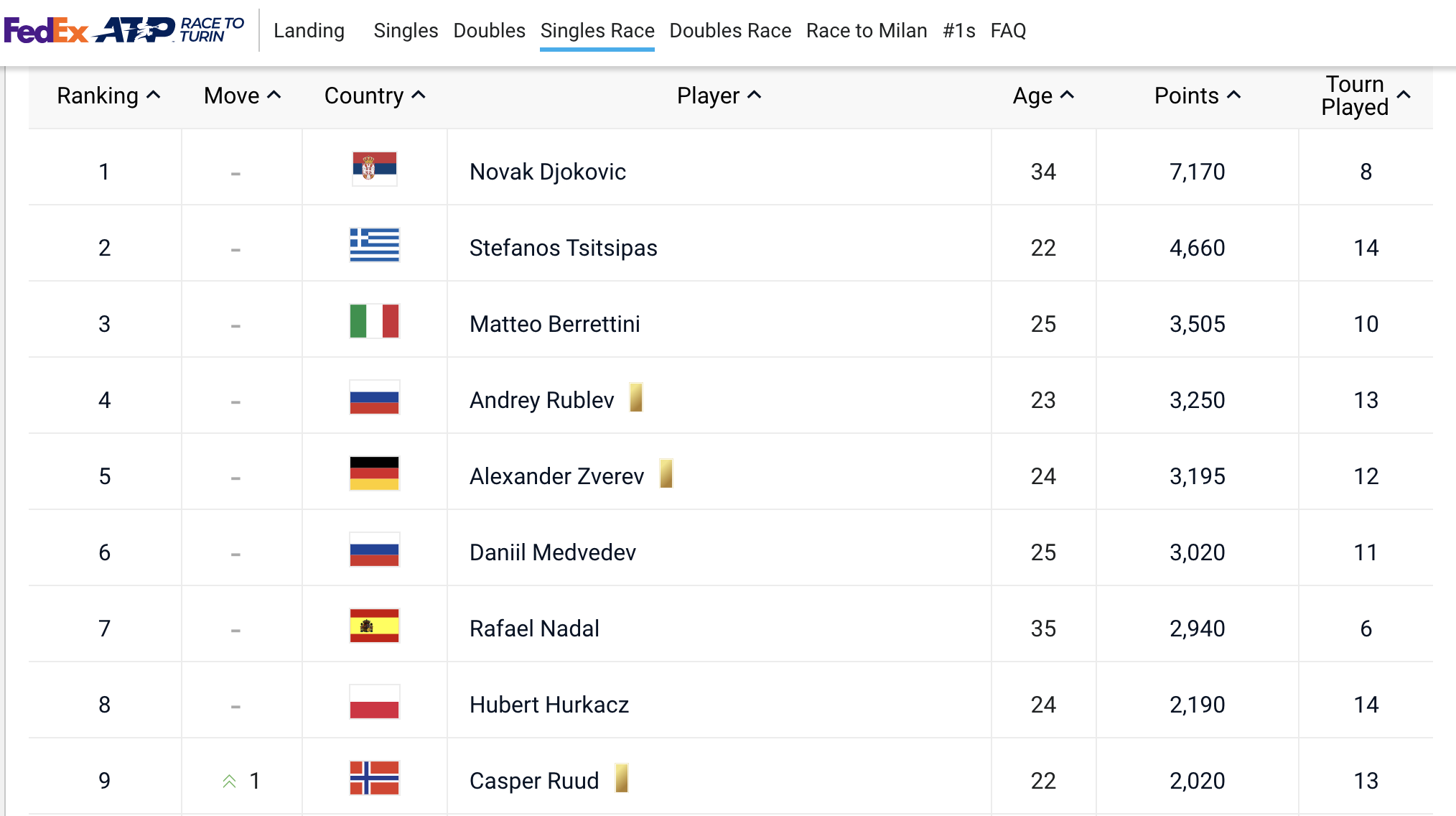1456x816 pixels.
Task: Sort by Country column header
Action: pos(375,96)
